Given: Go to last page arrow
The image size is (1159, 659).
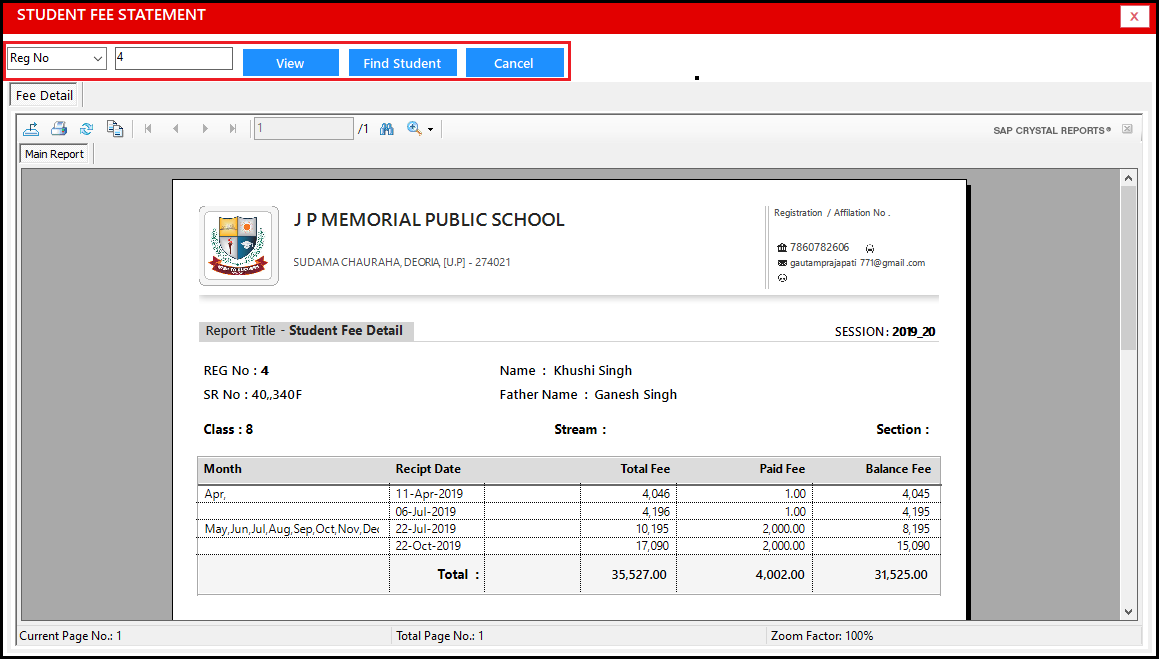Looking at the screenshot, I should click(233, 129).
